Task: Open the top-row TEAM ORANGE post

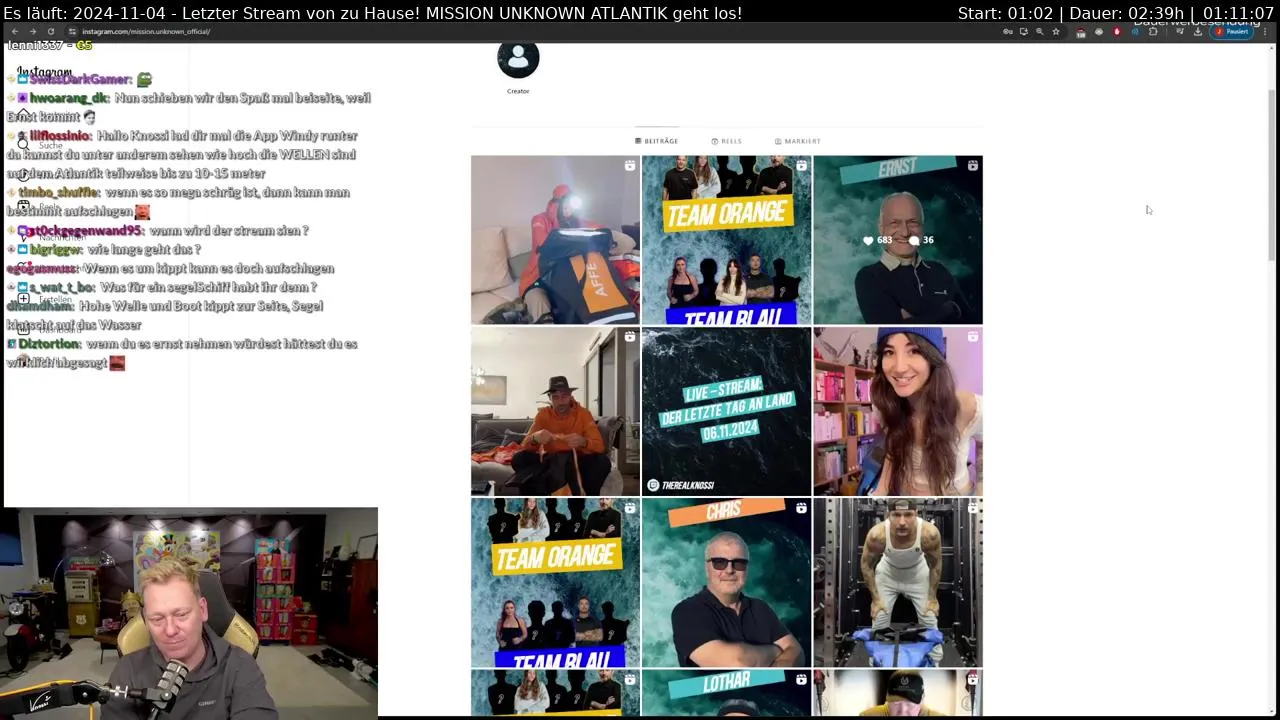Action: coord(726,240)
